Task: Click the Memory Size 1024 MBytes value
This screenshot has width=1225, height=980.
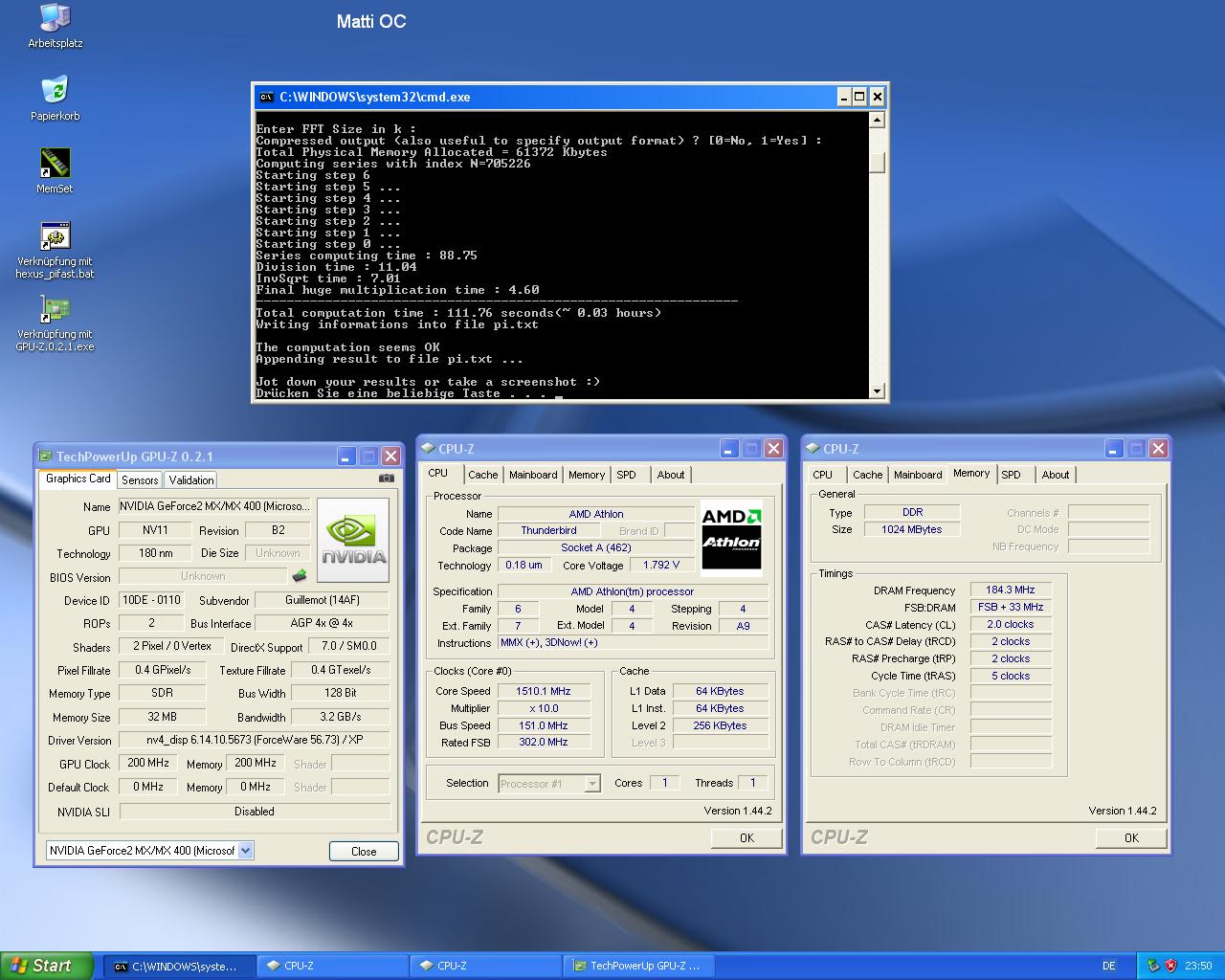Action: (911, 529)
